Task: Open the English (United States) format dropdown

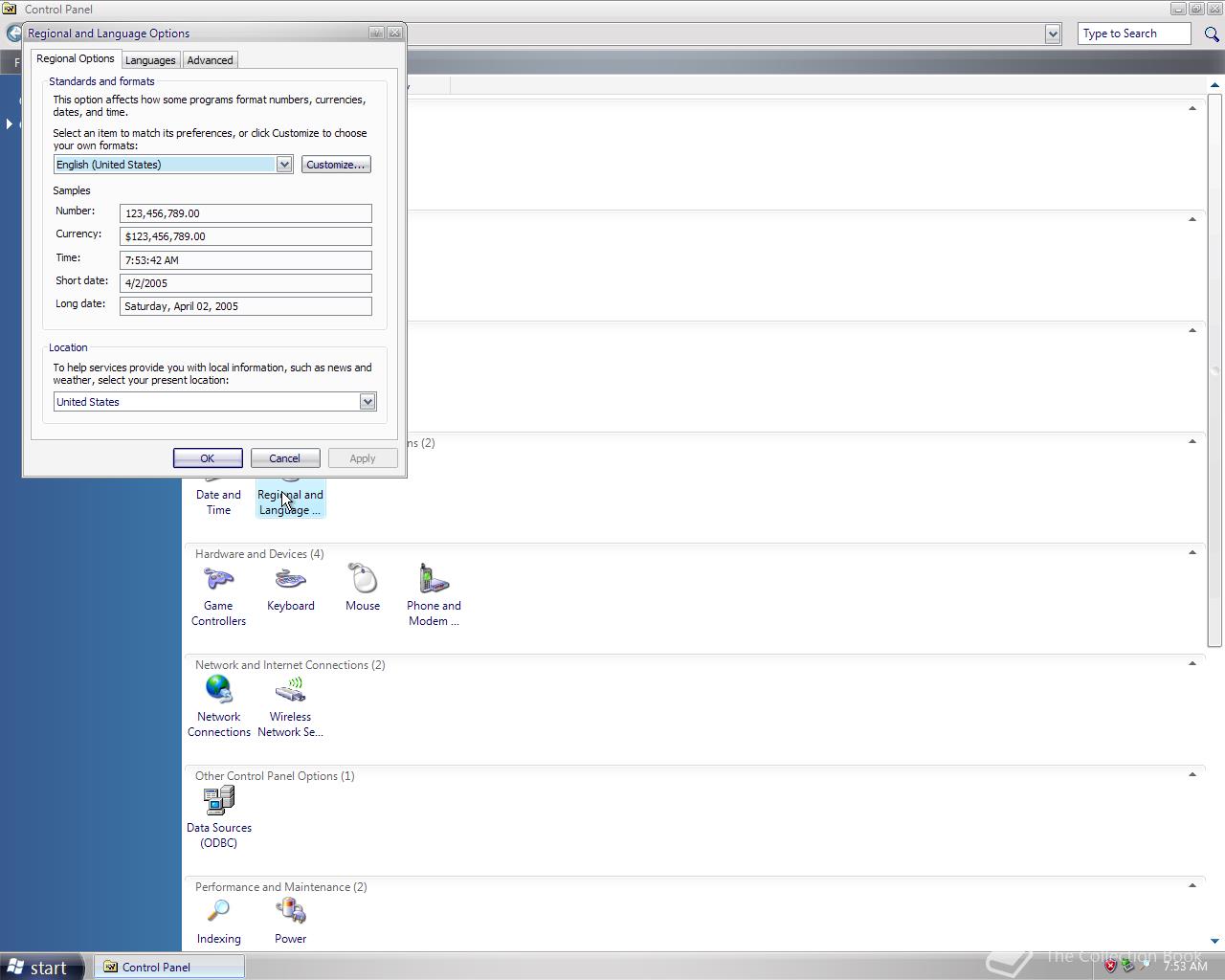Action: [x=284, y=165]
